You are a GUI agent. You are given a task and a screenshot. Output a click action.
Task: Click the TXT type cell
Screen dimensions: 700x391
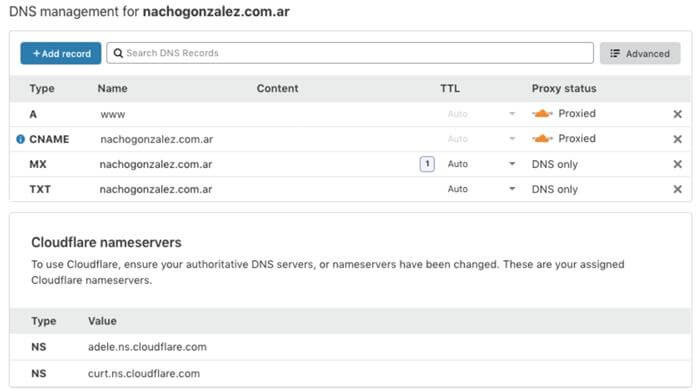pyautogui.click(x=40, y=189)
